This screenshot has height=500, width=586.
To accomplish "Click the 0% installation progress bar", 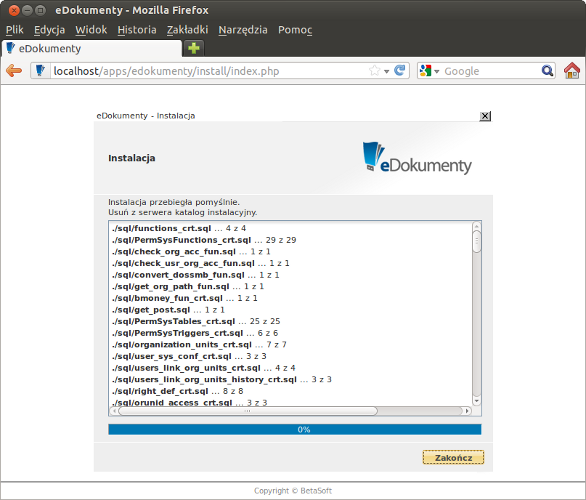I will click(x=295, y=429).
